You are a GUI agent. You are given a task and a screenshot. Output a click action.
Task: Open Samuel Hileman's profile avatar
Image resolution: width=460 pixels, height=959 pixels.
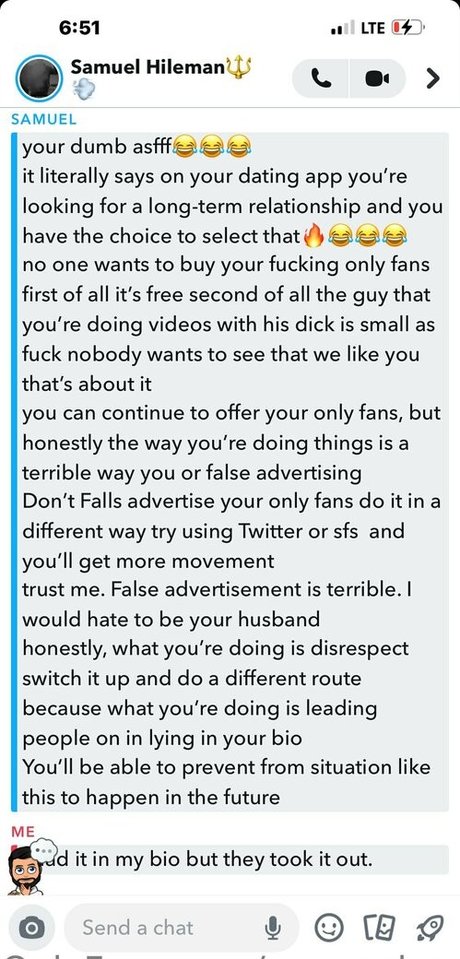(39, 78)
